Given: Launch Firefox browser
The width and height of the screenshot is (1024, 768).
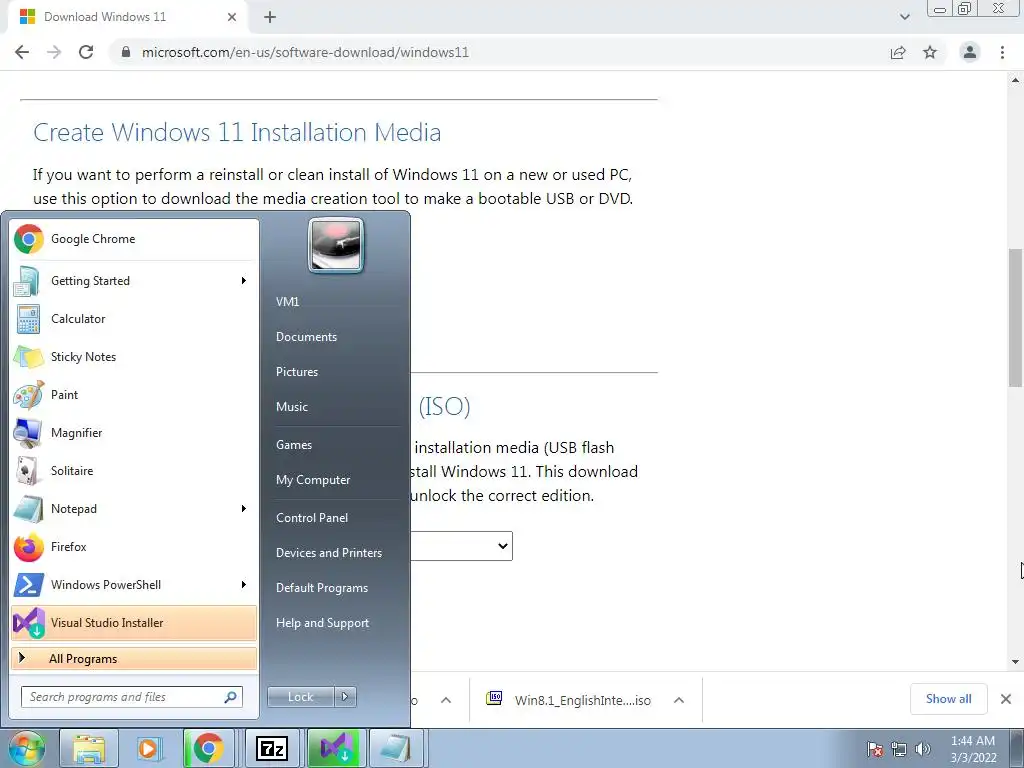Looking at the screenshot, I should click(x=134, y=547).
